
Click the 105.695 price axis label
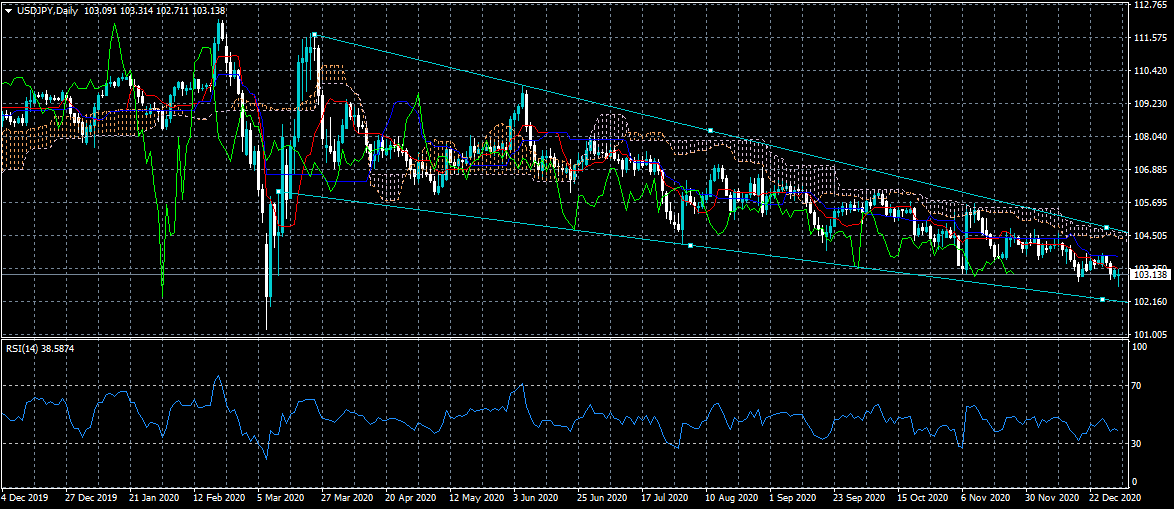click(1151, 202)
